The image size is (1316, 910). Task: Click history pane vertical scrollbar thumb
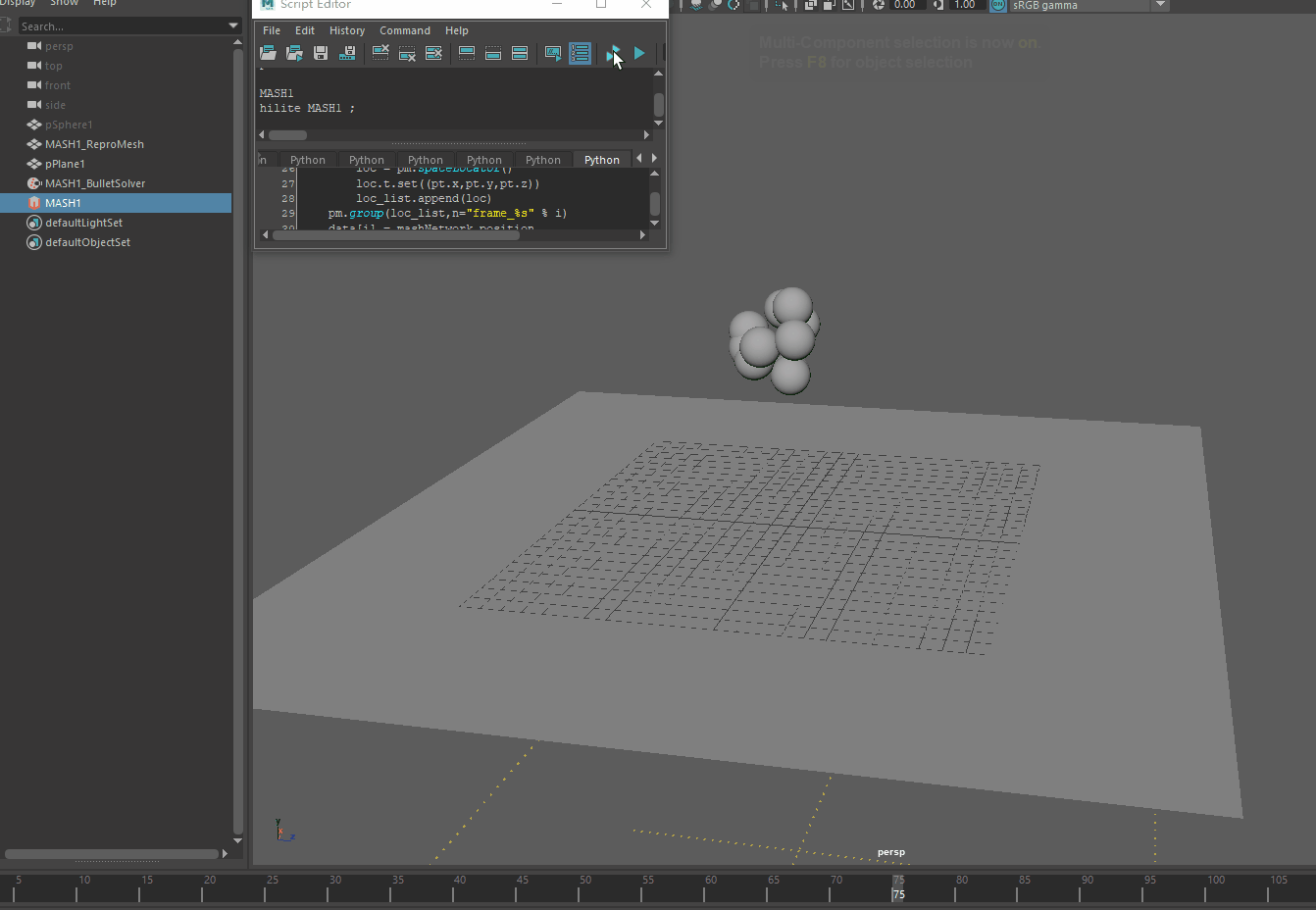[x=658, y=103]
